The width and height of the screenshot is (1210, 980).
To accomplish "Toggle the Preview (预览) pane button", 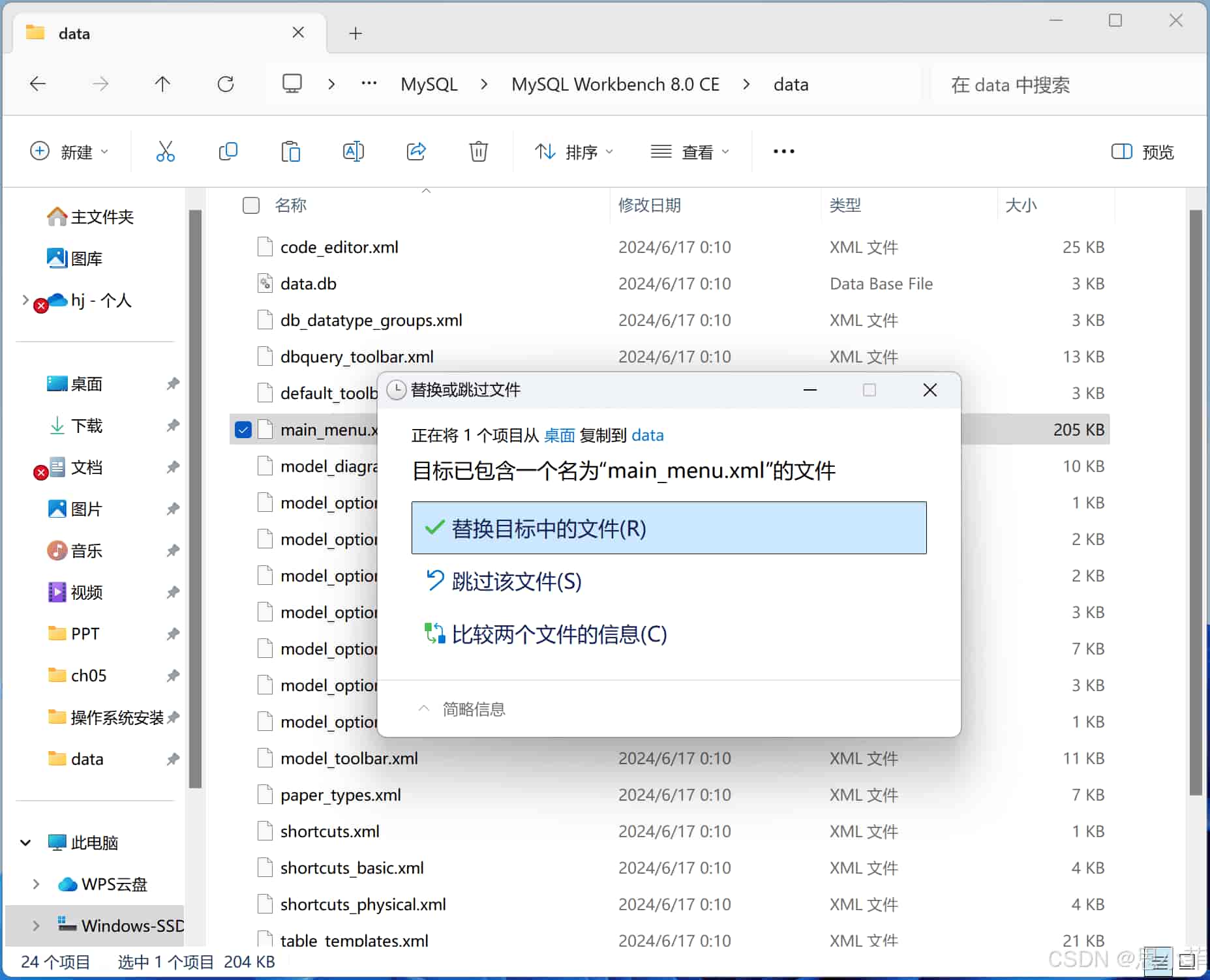I will point(1142,151).
